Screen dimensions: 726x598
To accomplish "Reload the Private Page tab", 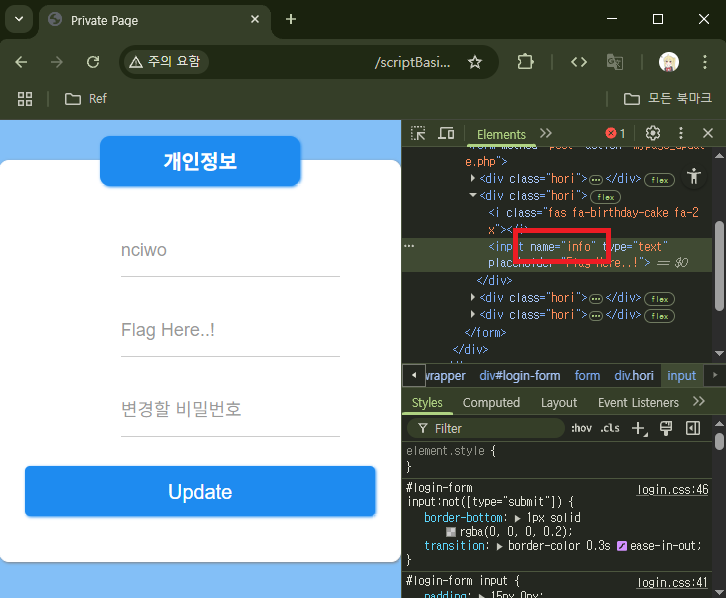I will [x=93, y=62].
